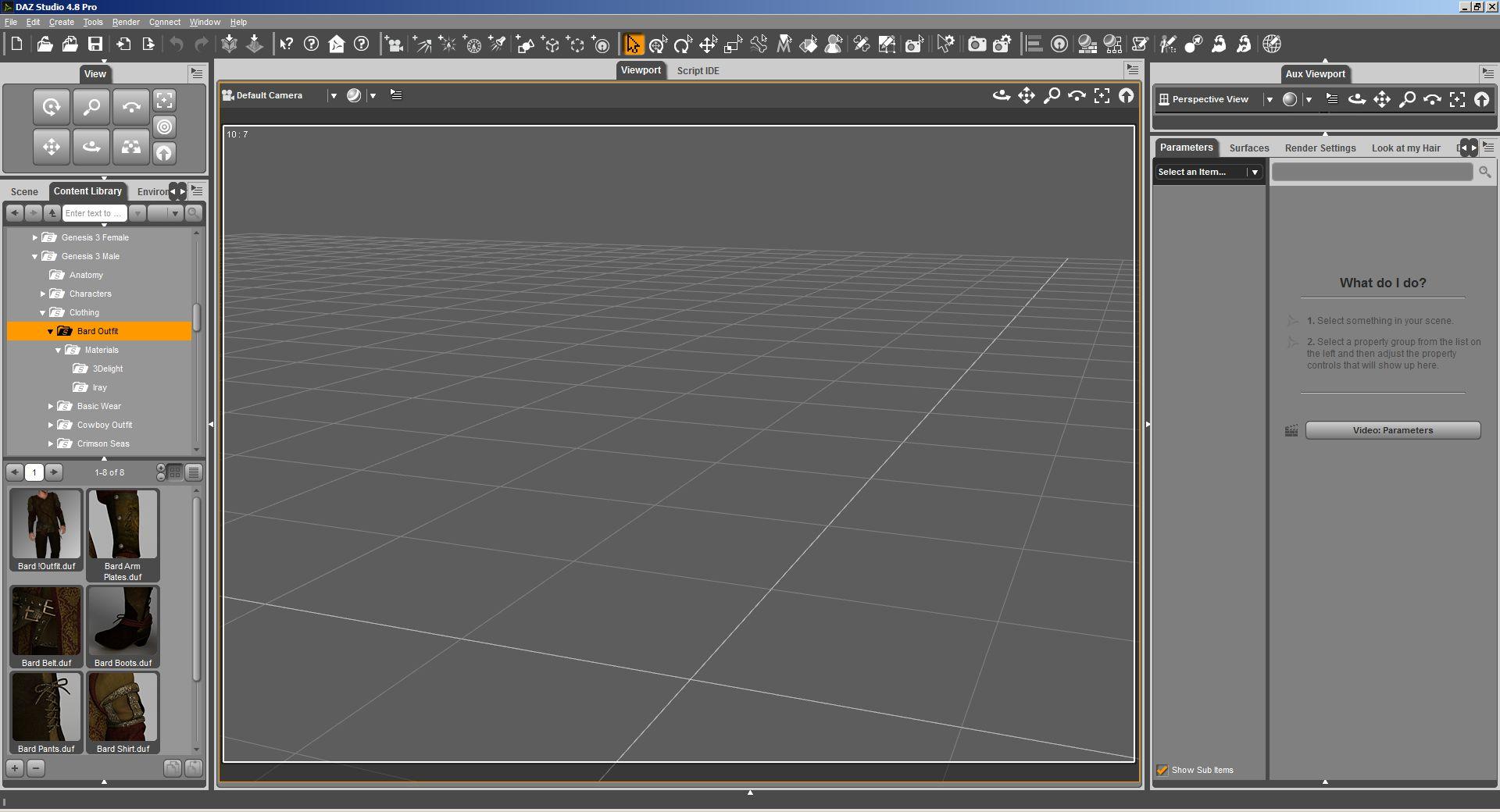Click Content Library search text field
This screenshot has width=1500, height=812.
click(x=94, y=213)
